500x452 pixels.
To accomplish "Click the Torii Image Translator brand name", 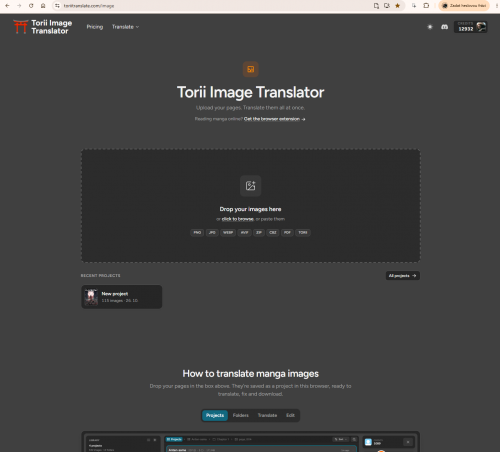I will 52,27.
